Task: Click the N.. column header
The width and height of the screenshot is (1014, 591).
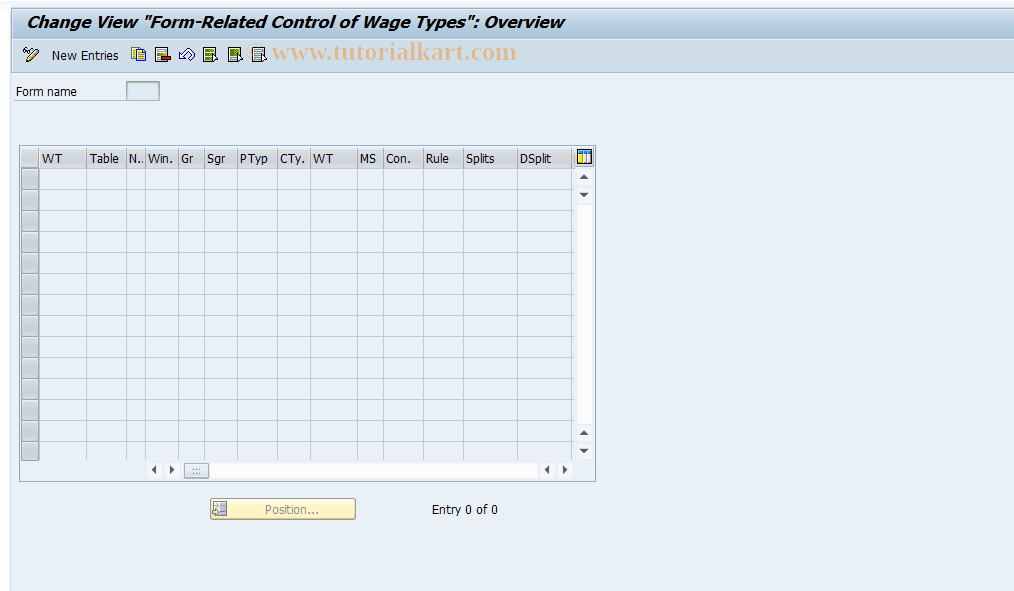Action: coord(136,158)
